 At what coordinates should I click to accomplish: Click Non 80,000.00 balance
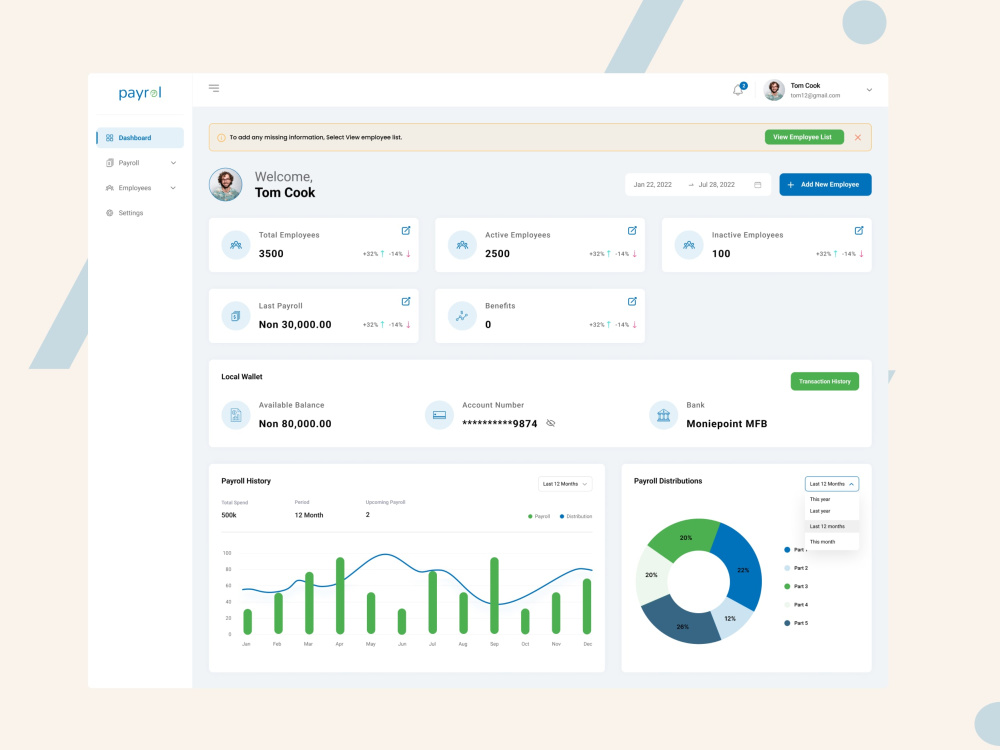295,424
